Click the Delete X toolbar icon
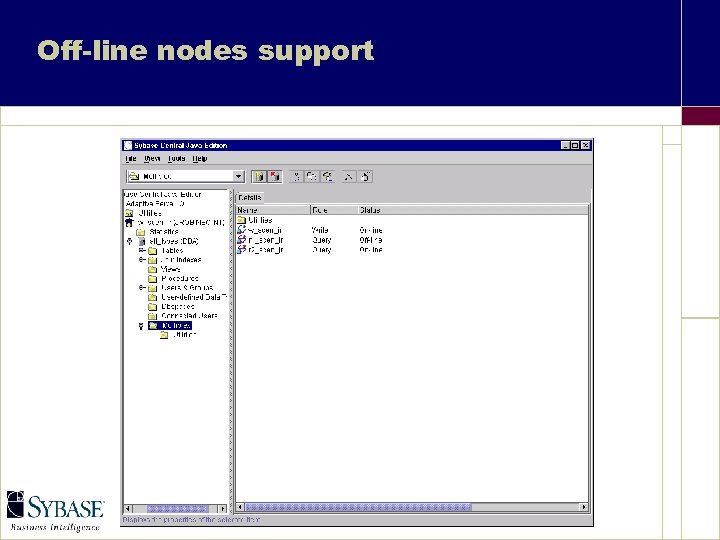Screen dimensions: 720x540 click(349, 177)
